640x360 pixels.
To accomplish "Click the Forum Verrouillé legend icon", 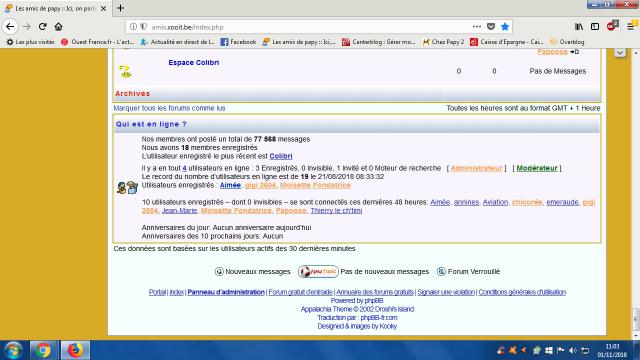I will click(441, 271).
